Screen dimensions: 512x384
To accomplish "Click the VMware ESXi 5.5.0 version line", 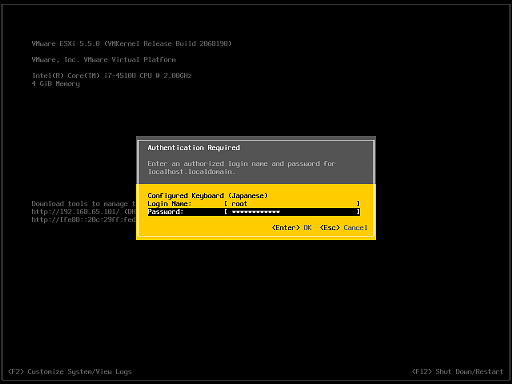I will [x=132, y=44].
